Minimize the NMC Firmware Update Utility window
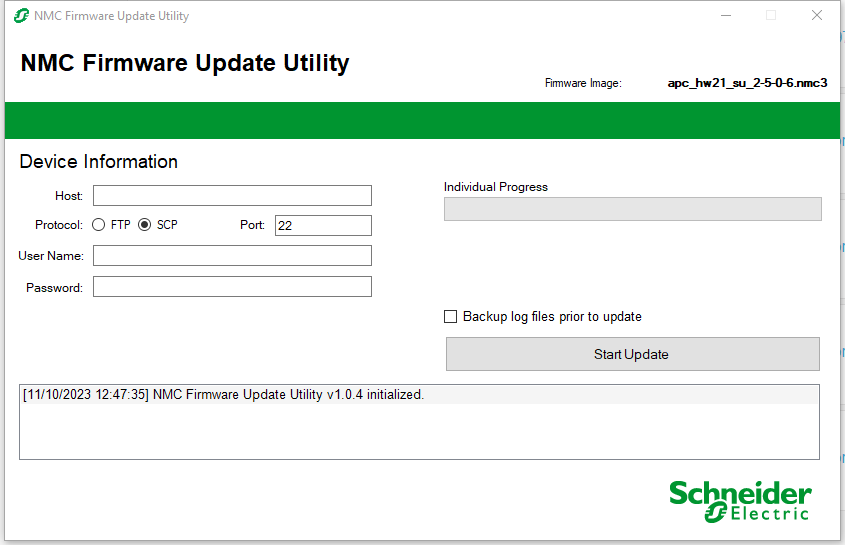The width and height of the screenshot is (845, 545). (x=726, y=16)
